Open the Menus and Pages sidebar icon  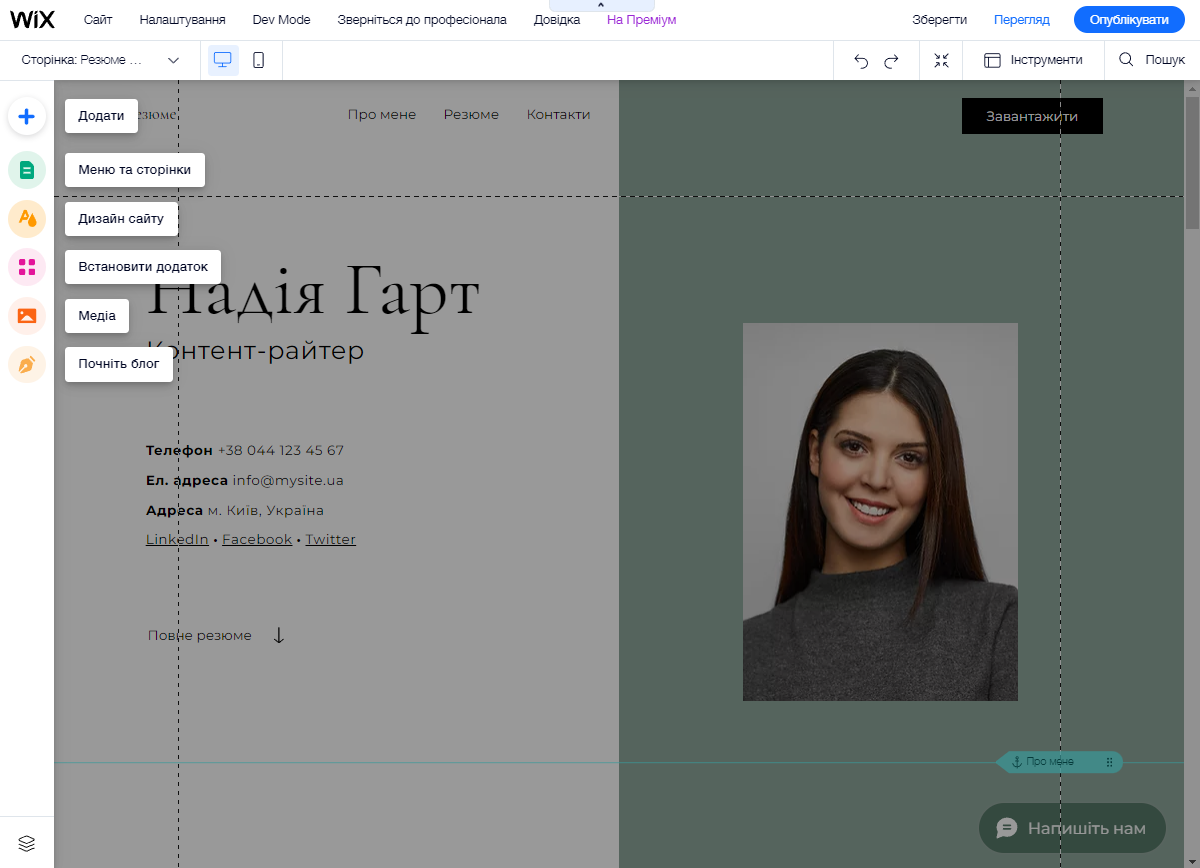pos(27,169)
